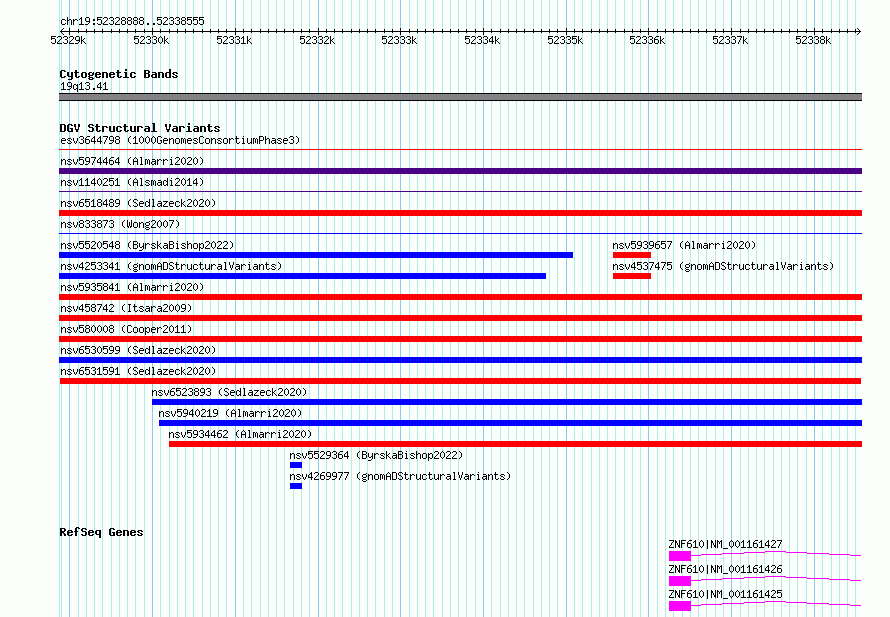Open gene ZNF610|NM_001161426 label
Image resolution: width=890 pixels, height=617 pixels.
[x=725, y=569]
